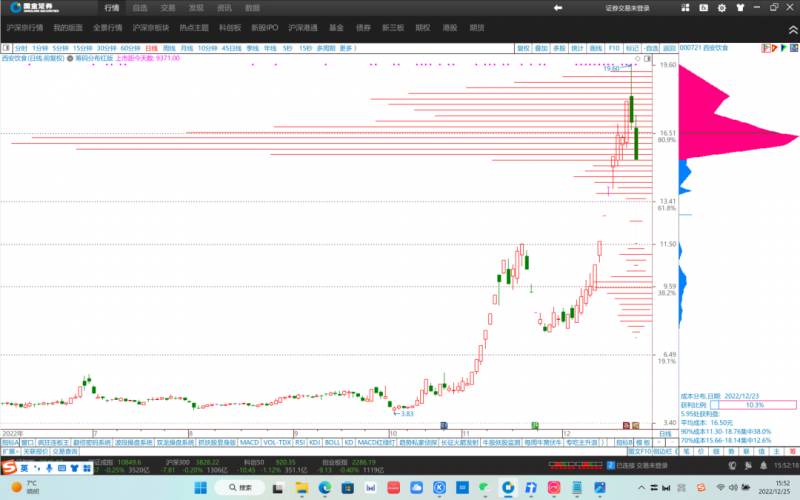
Task: Open the Windows Start button
Action: (x=201, y=488)
